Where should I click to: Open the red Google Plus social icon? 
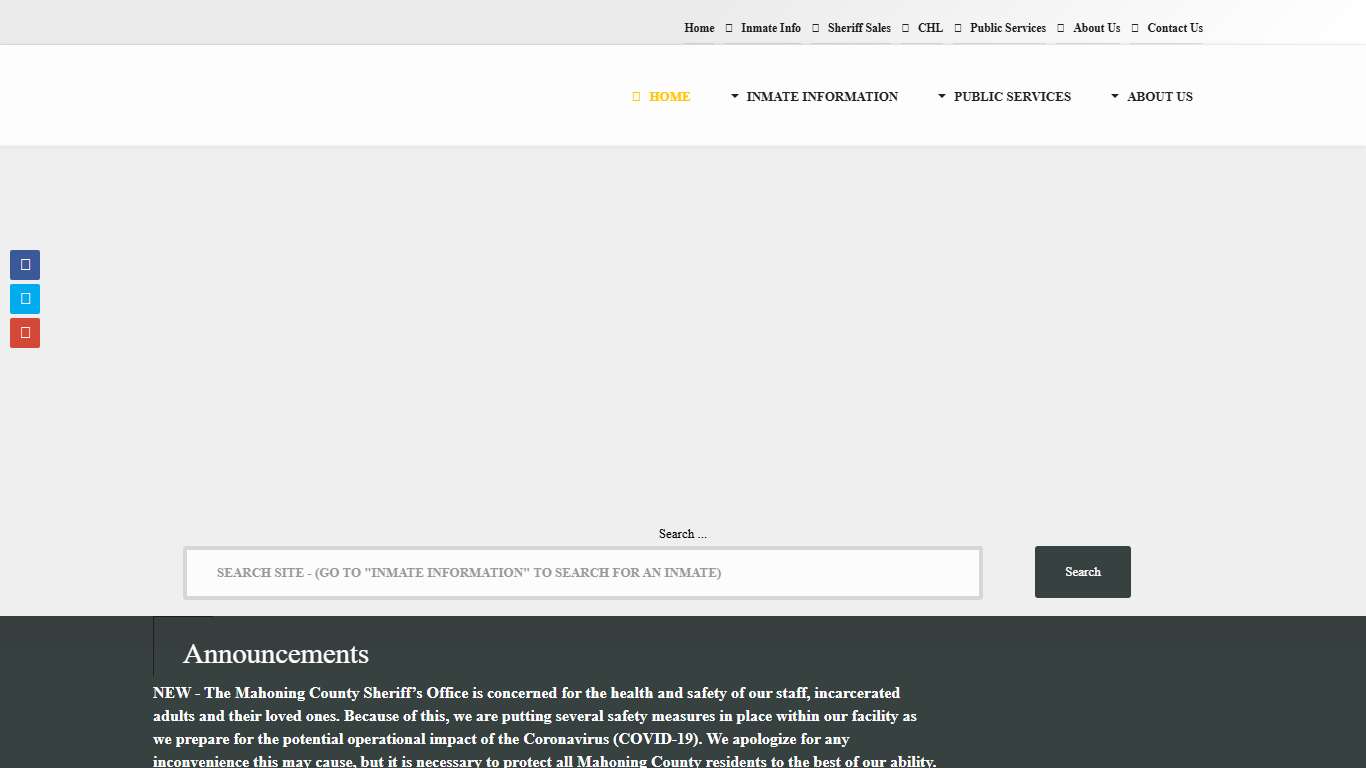[25, 333]
